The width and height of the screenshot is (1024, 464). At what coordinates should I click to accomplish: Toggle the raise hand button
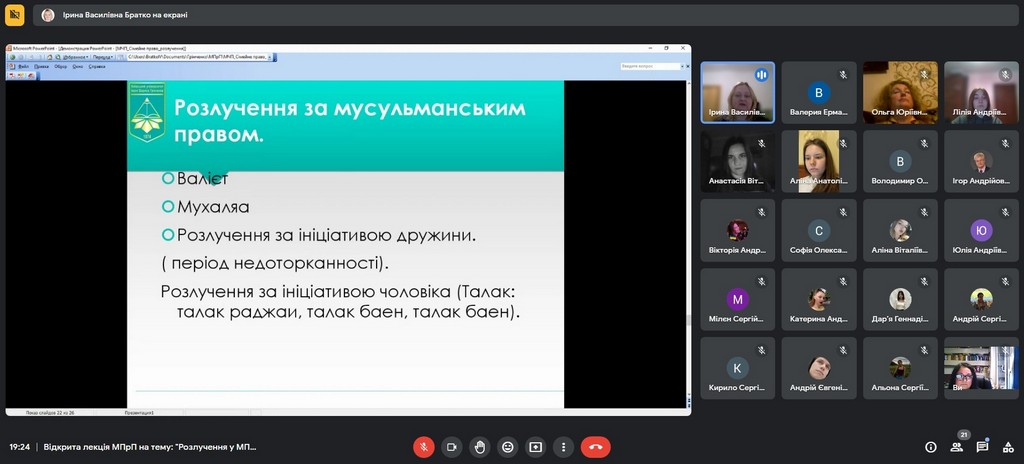pyautogui.click(x=480, y=447)
